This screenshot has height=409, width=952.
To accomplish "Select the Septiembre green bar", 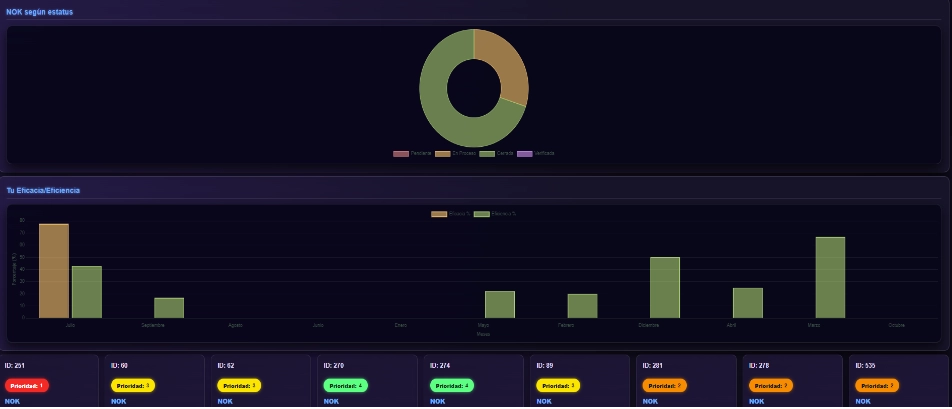I will click(169, 308).
